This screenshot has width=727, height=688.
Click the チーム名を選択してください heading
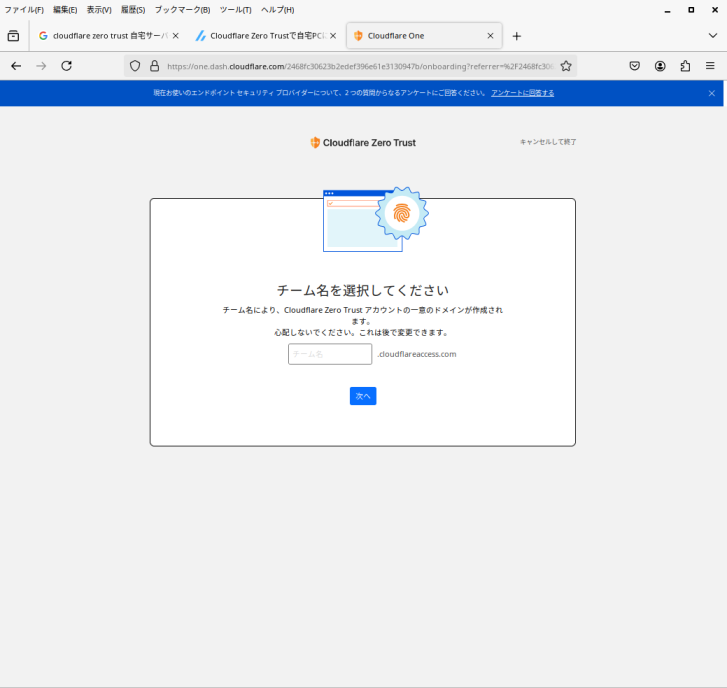[363, 290]
